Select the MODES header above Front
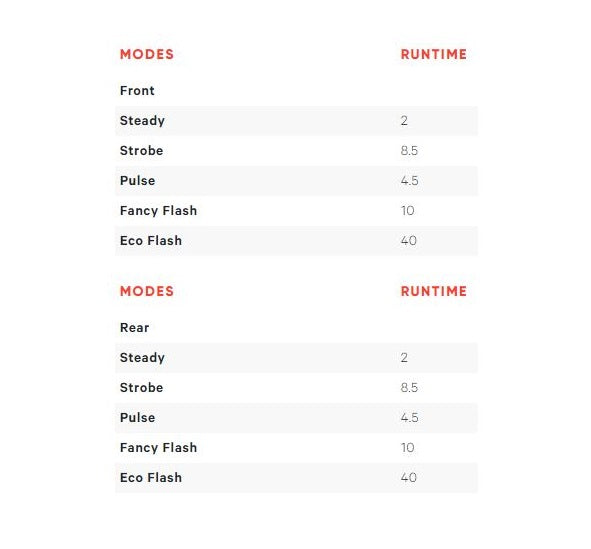 pyautogui.click(x=147, y=54)
